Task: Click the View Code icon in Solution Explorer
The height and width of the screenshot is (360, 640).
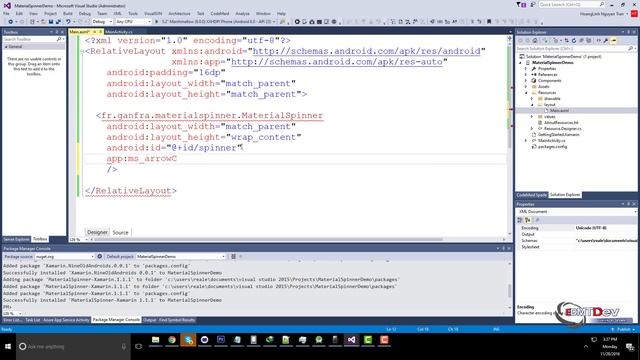Action: [x=598, y=41]
